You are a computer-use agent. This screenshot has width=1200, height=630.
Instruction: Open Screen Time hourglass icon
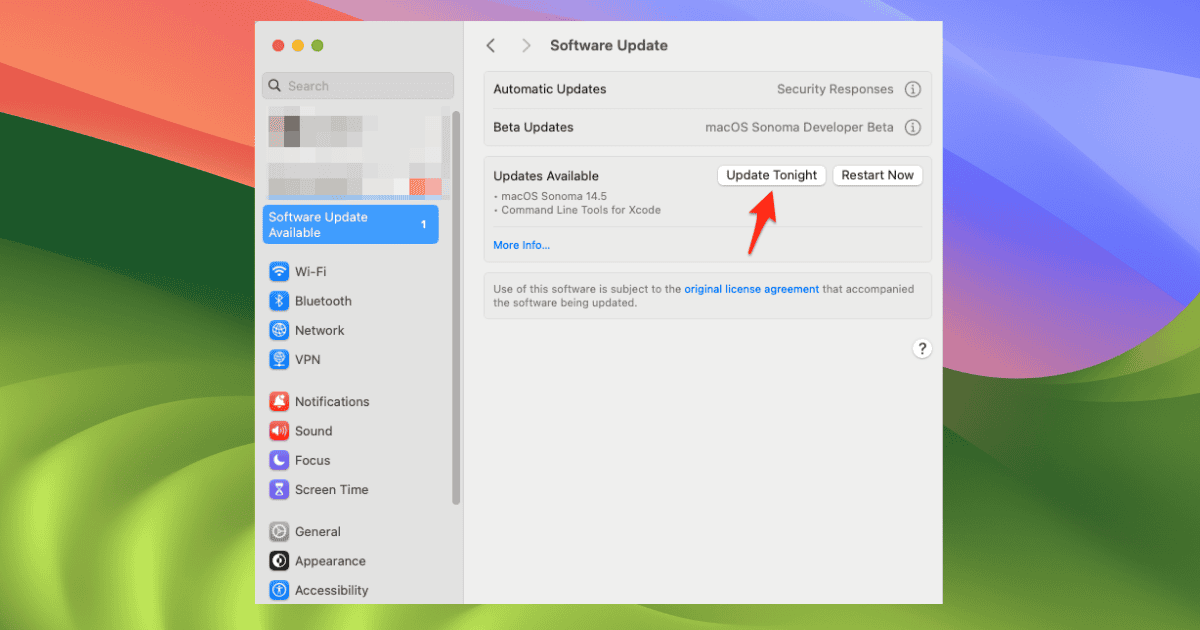click(x=279, y=490)
